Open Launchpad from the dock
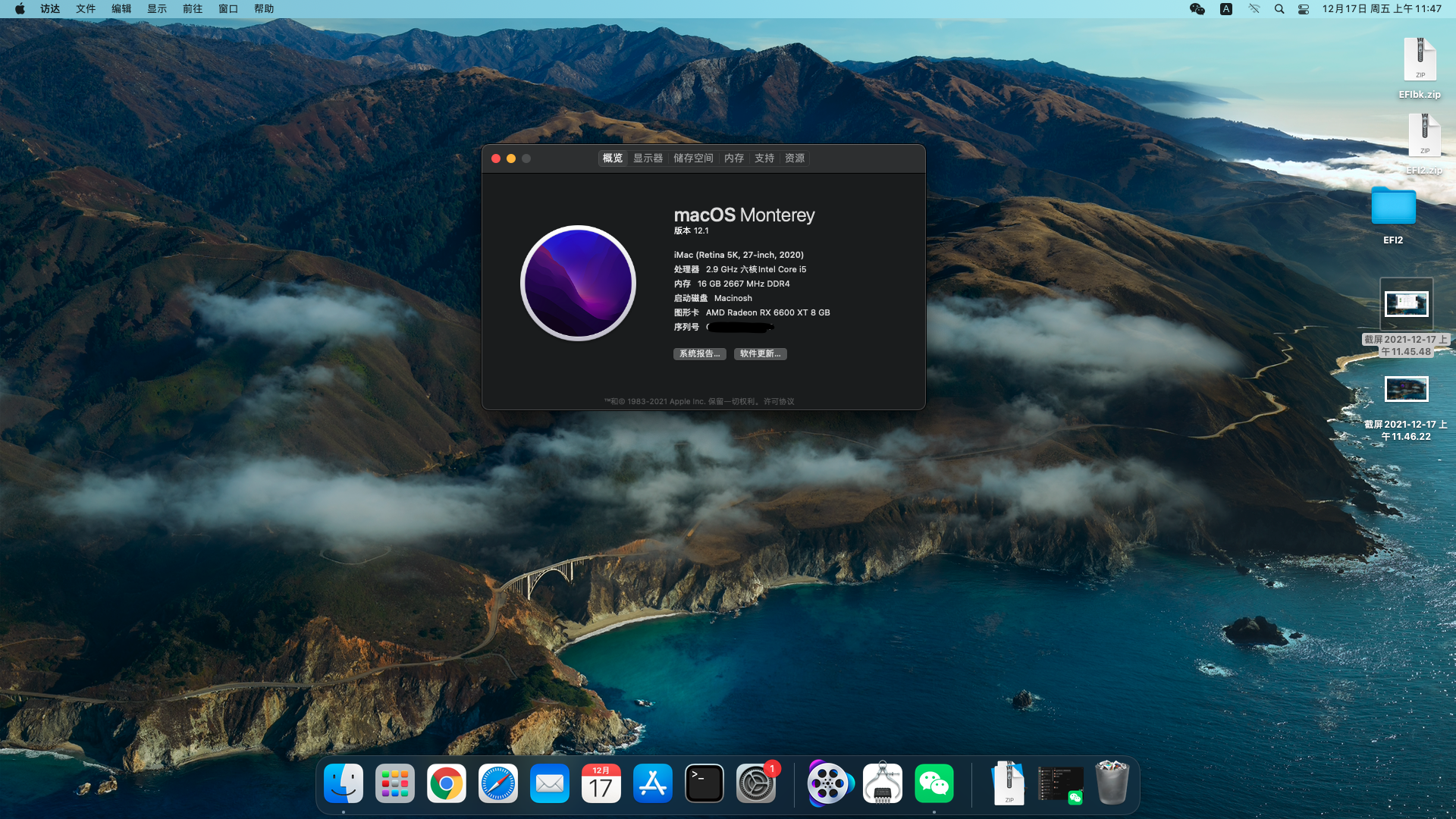1456x819 pixels. (394, 784)
